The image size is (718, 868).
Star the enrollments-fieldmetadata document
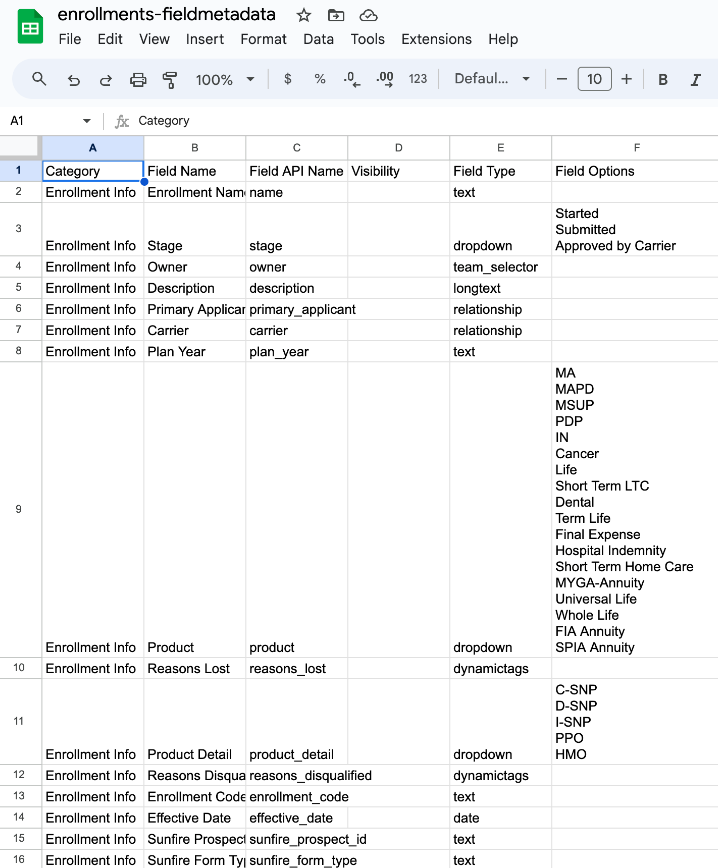tap(303, 15)
